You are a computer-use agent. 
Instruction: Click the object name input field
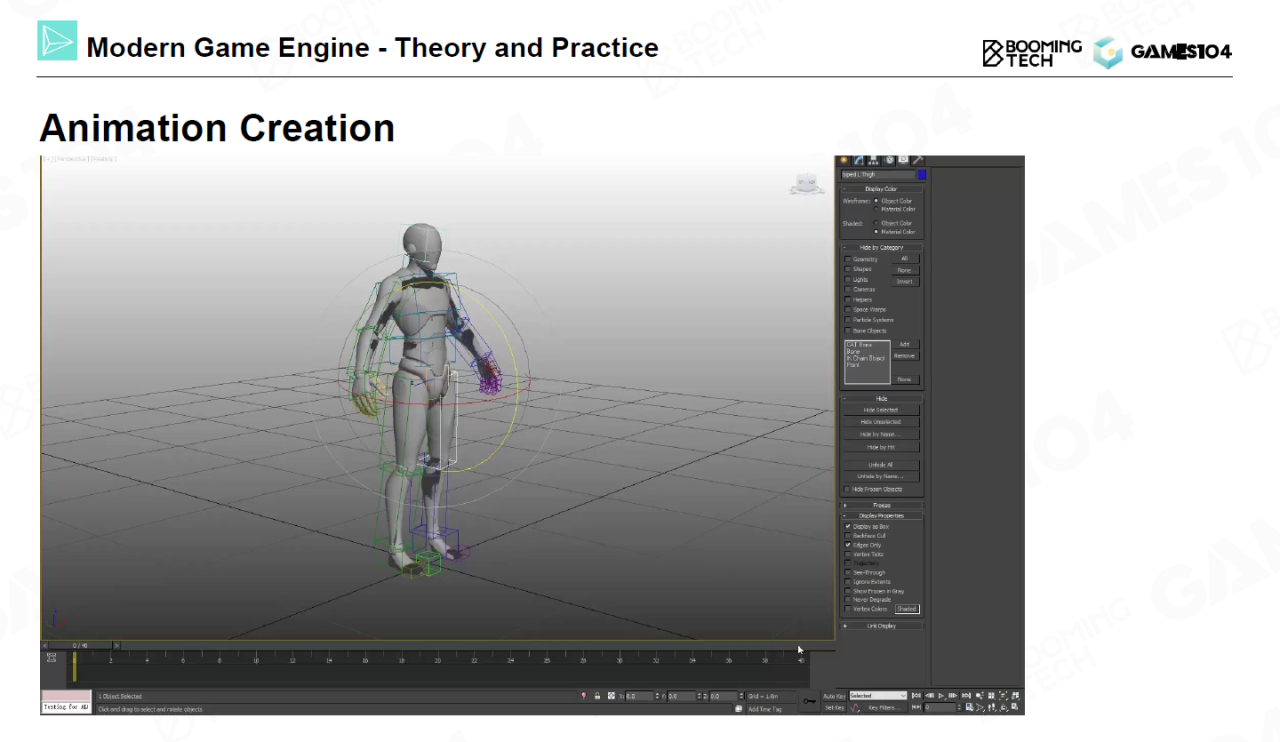click(x=877, y=174)
